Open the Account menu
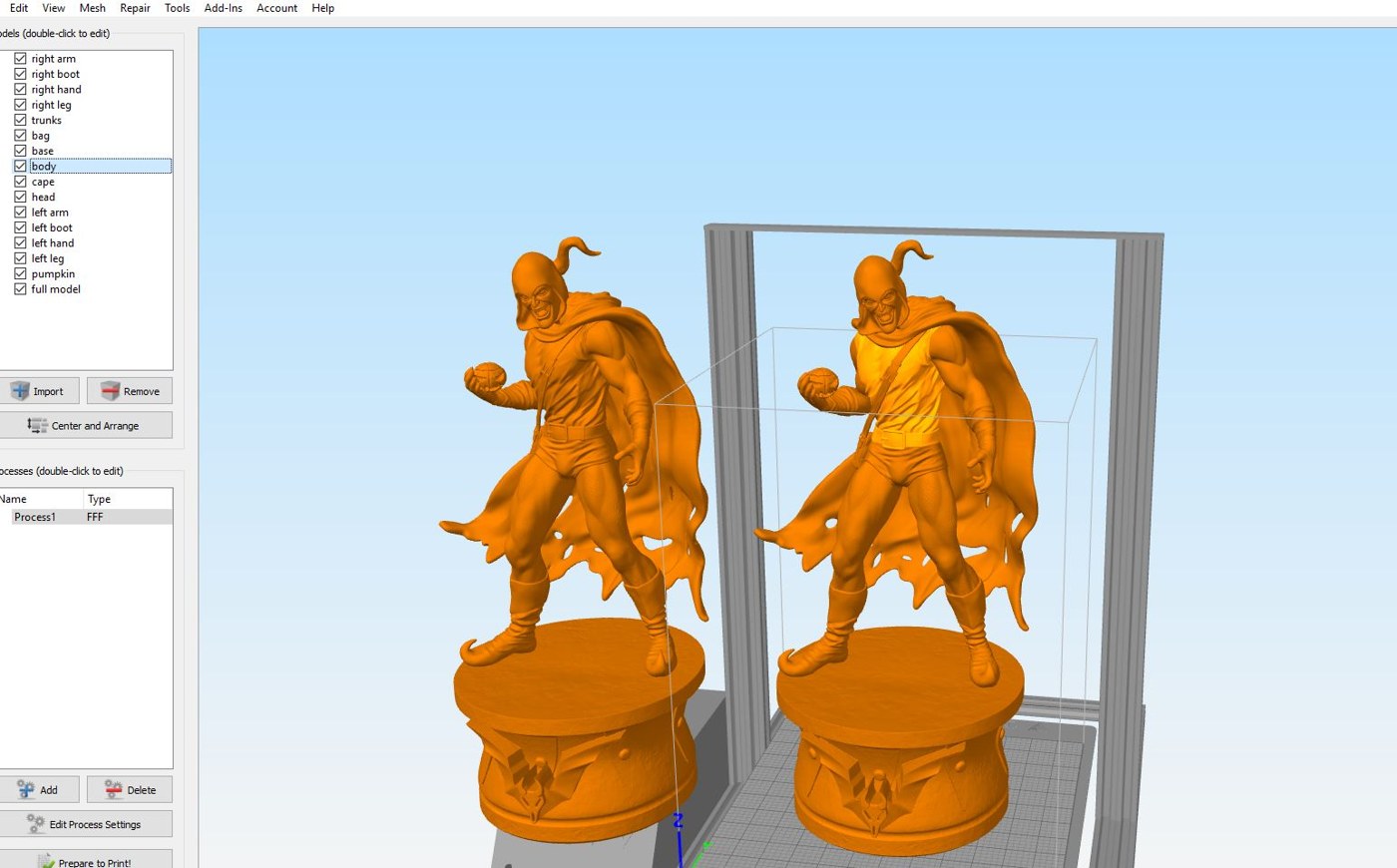This screenshot has width=1397, height=868. coord(277,8)
